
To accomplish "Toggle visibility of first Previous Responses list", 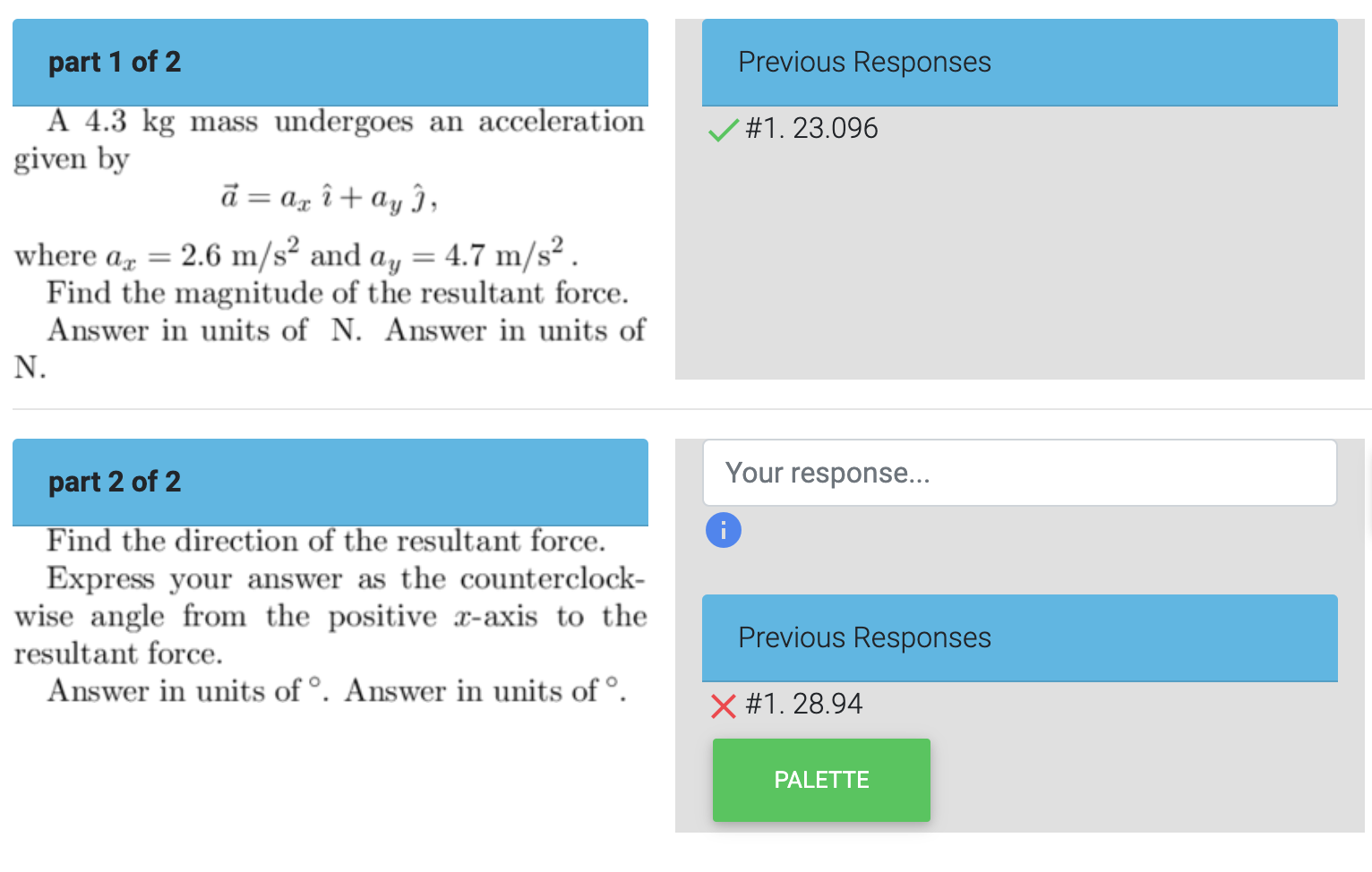I will click(1019, 62).
